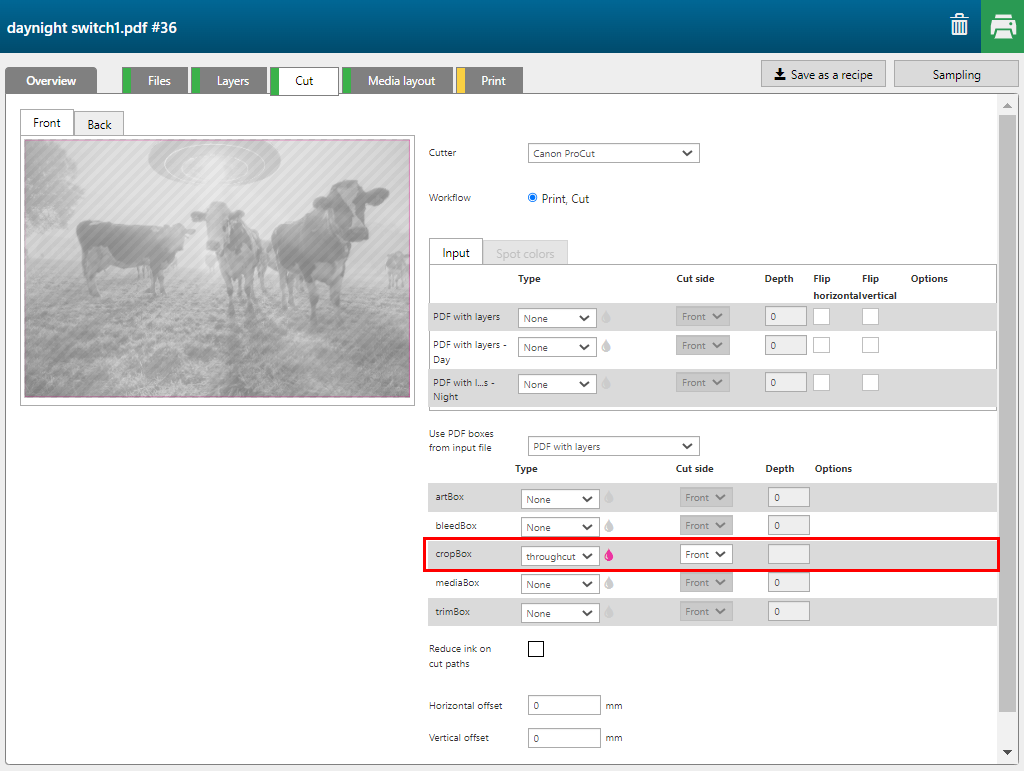Enable Reduce ink on cut paths checkbox
This screenshot has width=1024, height=771.
536,649
